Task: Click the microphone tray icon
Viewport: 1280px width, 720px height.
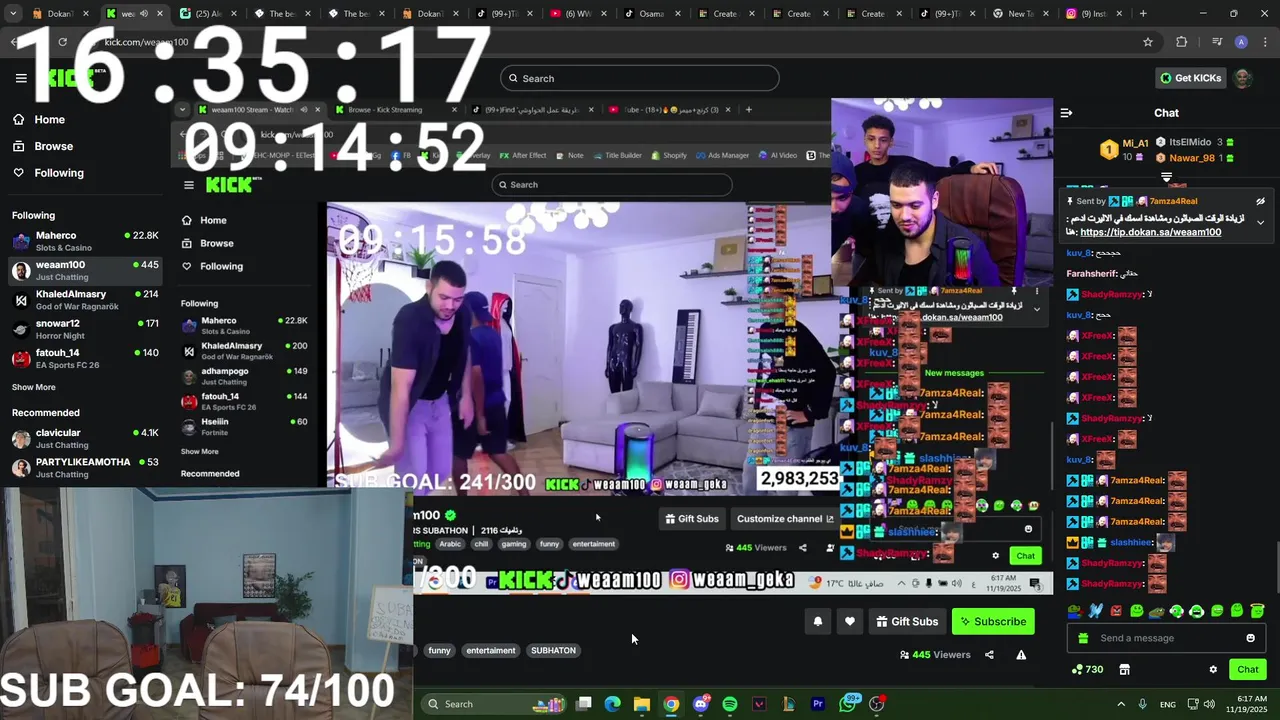Action: 1142,704
